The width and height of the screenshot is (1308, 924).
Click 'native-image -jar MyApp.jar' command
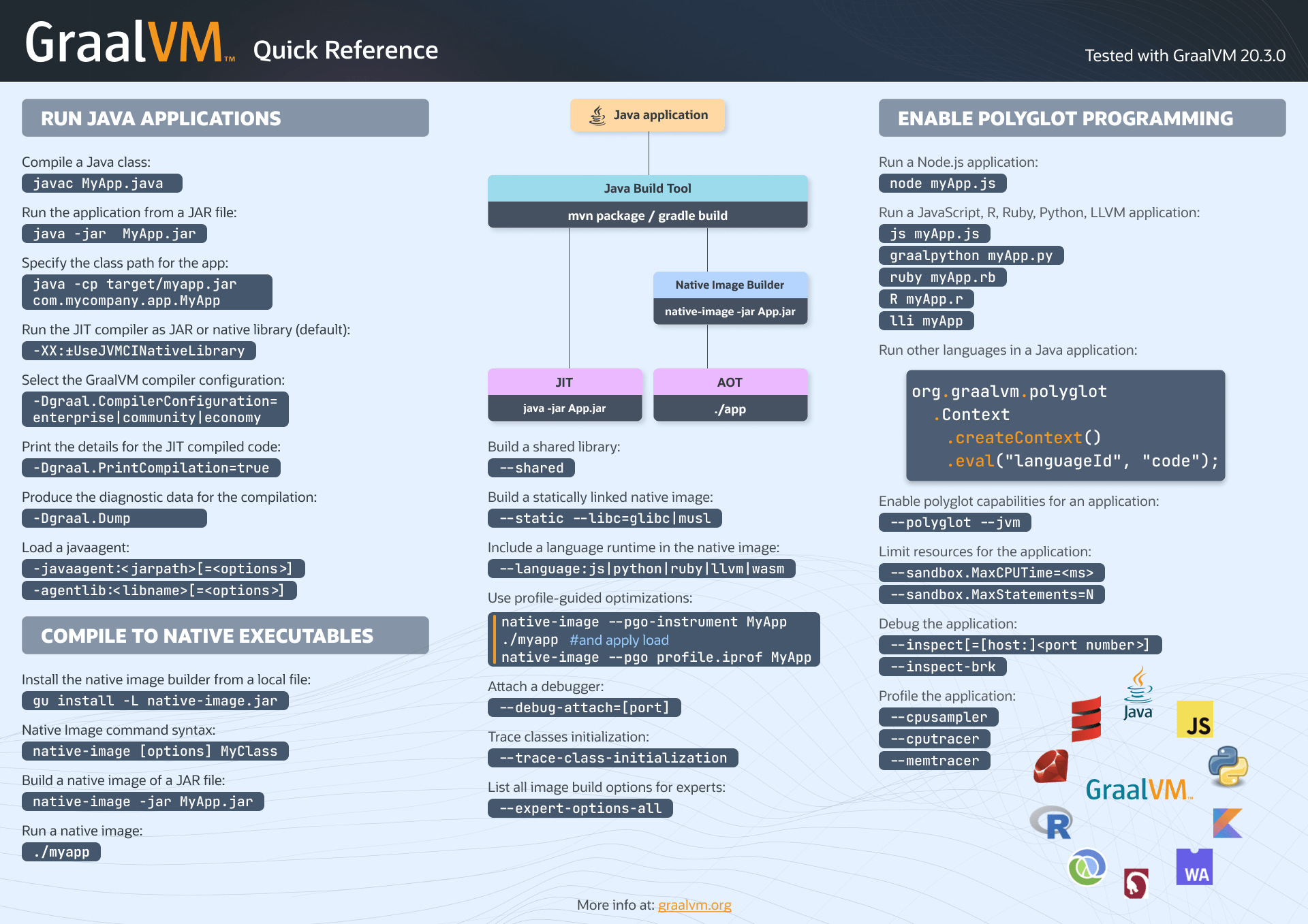[142, 801]
